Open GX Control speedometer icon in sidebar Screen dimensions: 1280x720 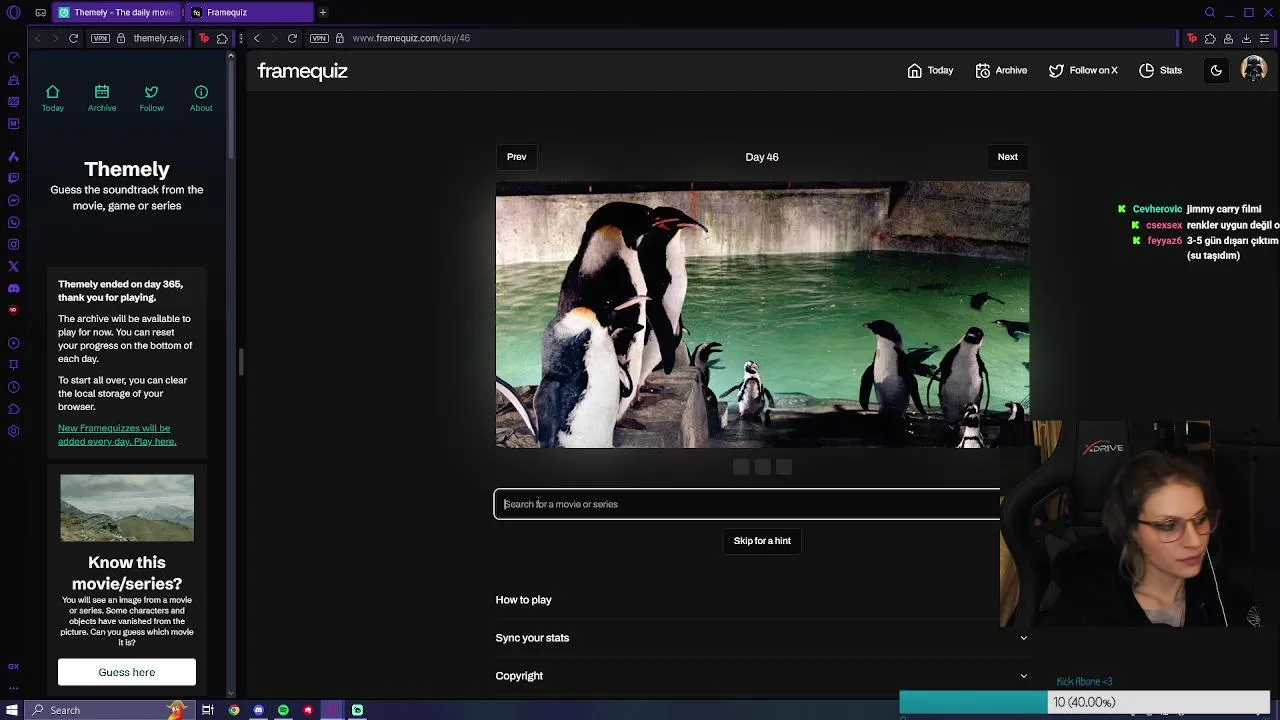13,57
